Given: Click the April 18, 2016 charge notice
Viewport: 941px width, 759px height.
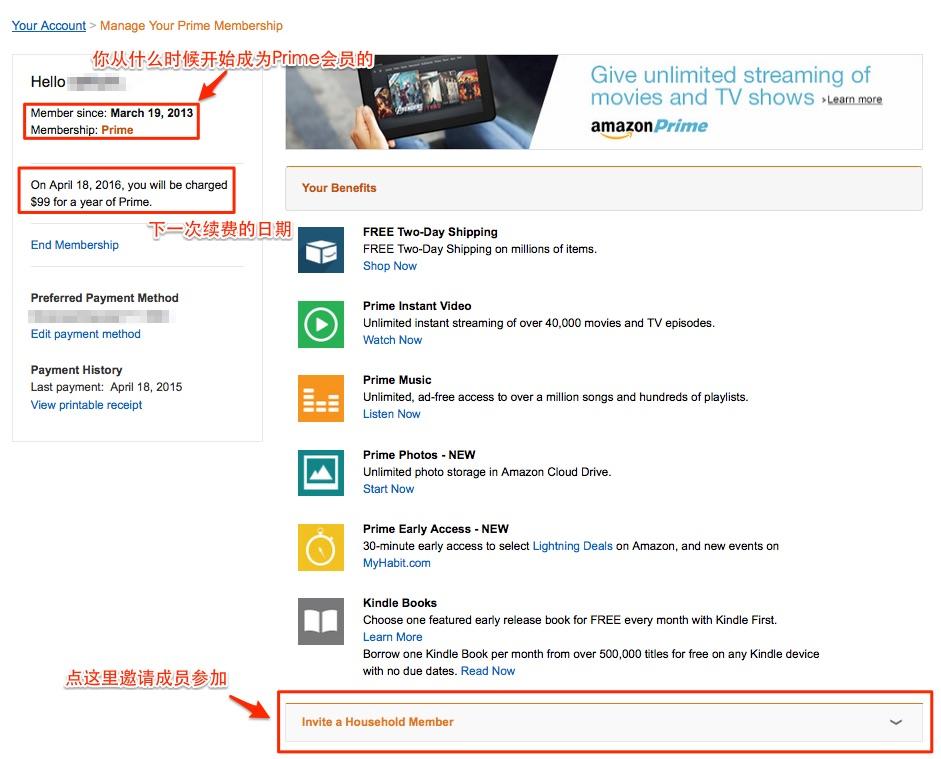Looking at the screenshot, I should click(129, 193).
